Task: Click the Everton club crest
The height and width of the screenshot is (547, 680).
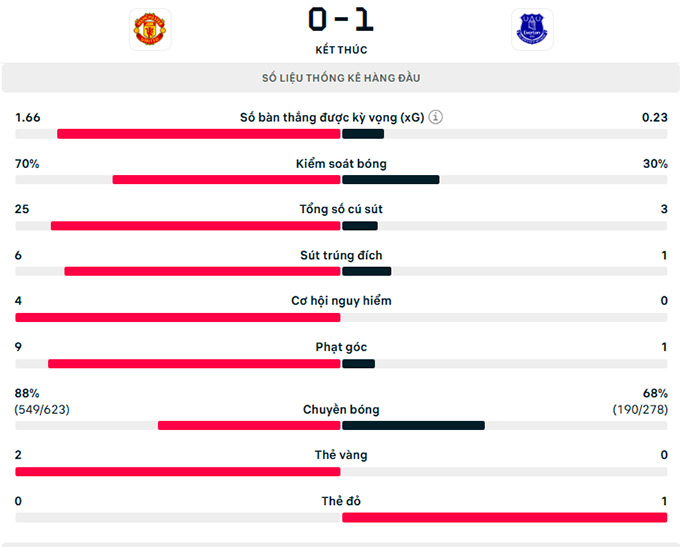Action: [x=531, y=30]
